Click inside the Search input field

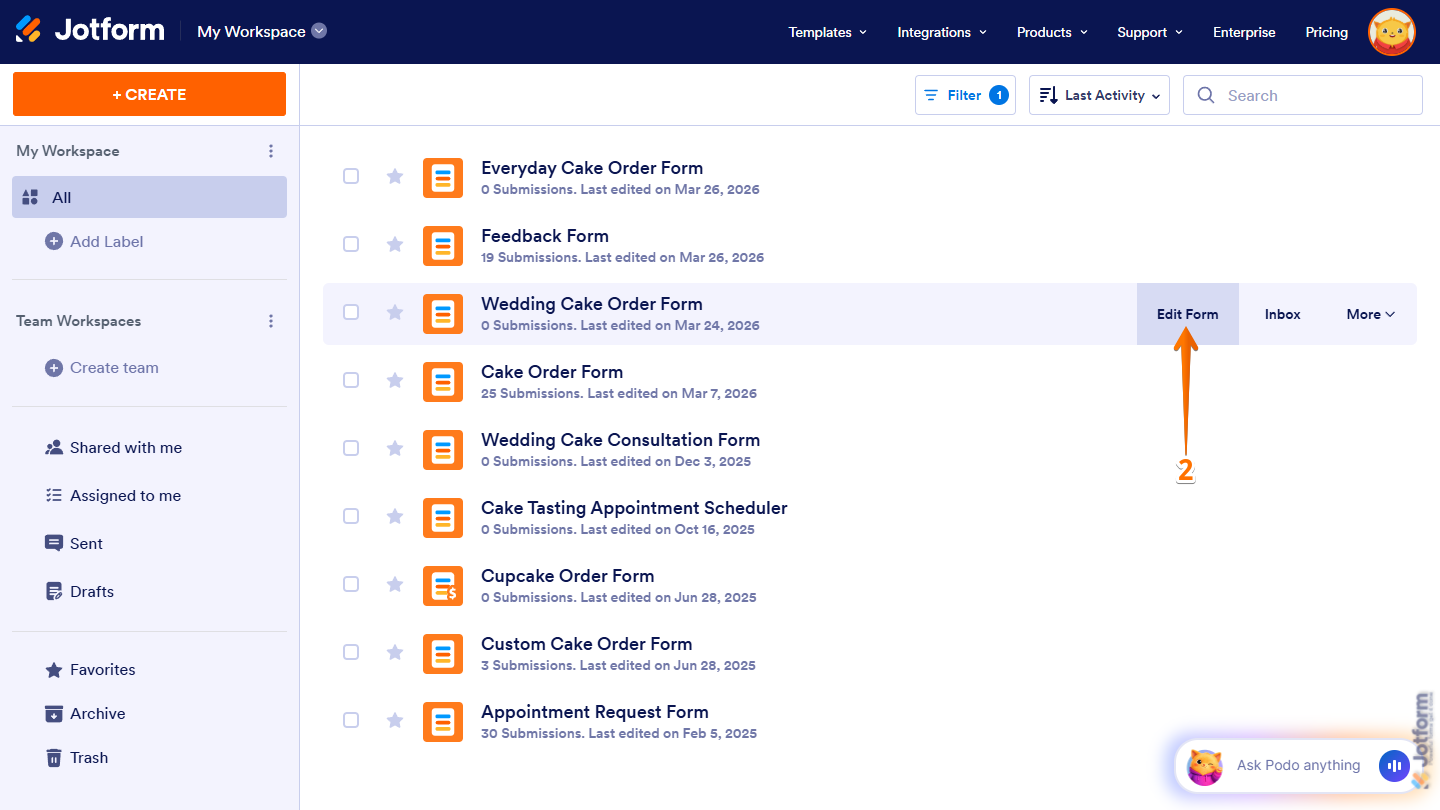point(1300,95)
